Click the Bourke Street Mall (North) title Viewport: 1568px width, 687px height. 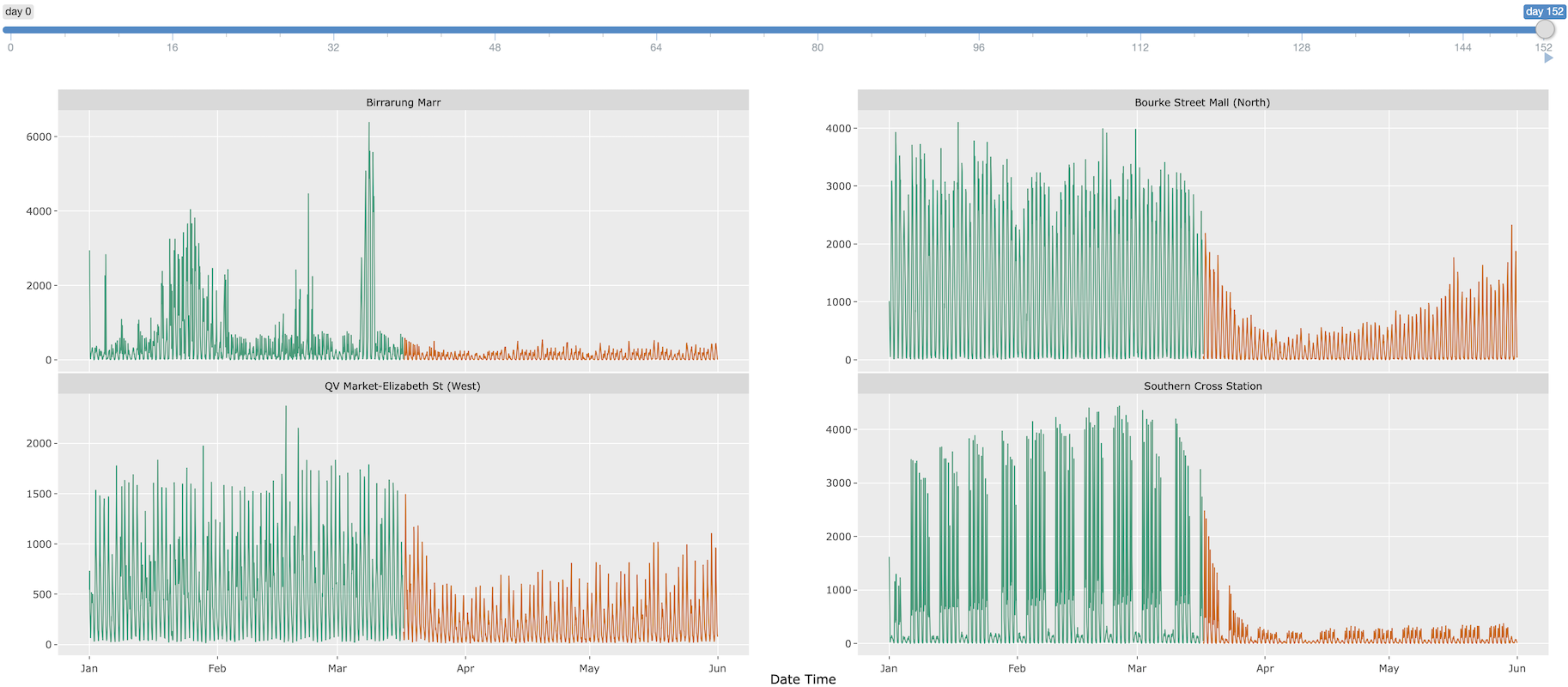point(1202,102)
